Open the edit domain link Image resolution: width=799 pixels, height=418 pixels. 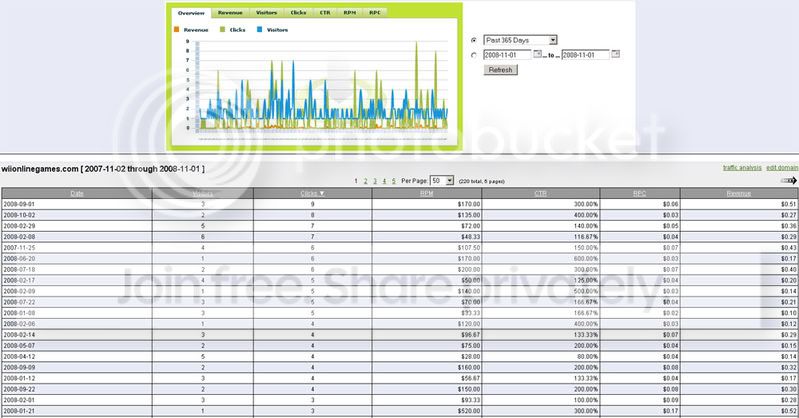click(x=782, y=168)
